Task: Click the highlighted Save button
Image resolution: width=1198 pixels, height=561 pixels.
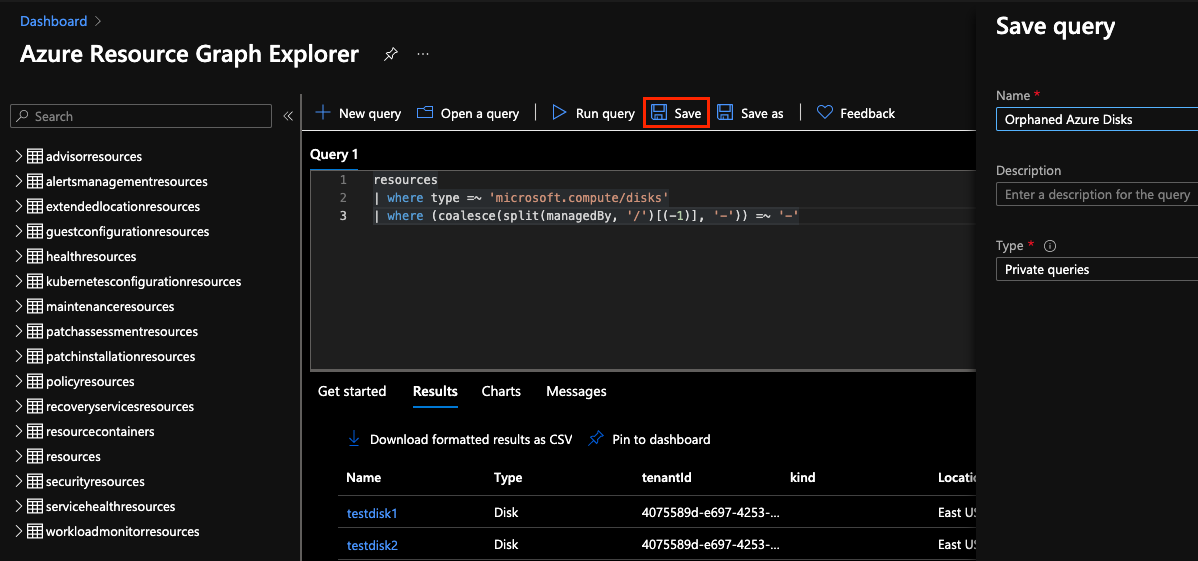Action: click(676, 113)
